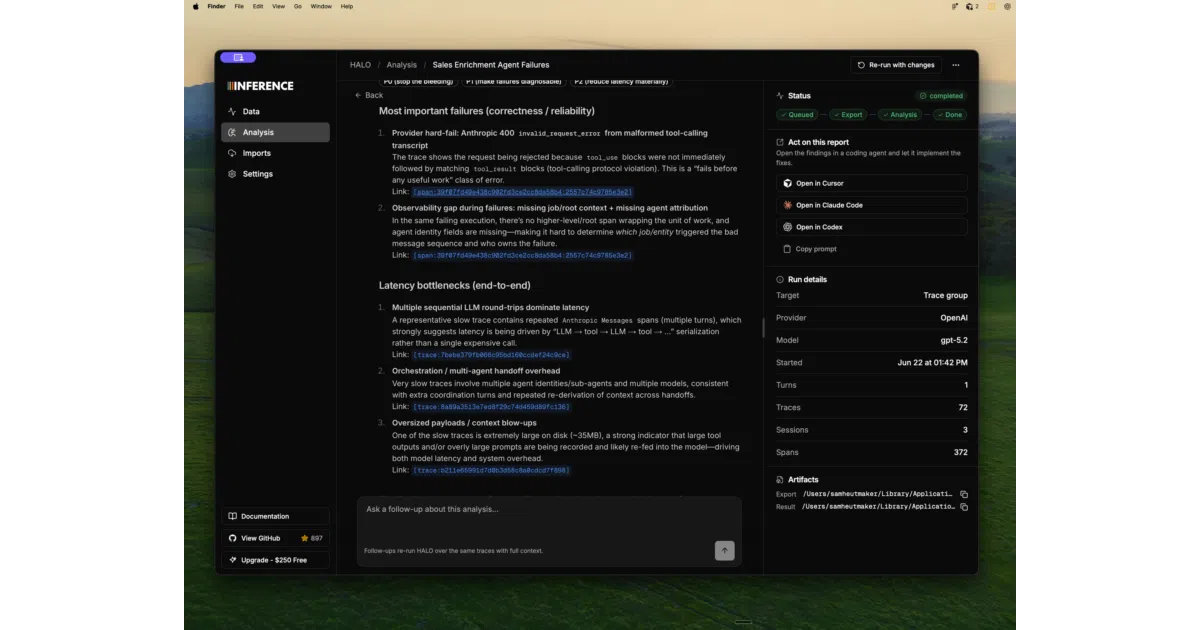1200x630 pixels.
Task: Click Copy prompt
Action: pyautogui.click(x=810, y=249)
